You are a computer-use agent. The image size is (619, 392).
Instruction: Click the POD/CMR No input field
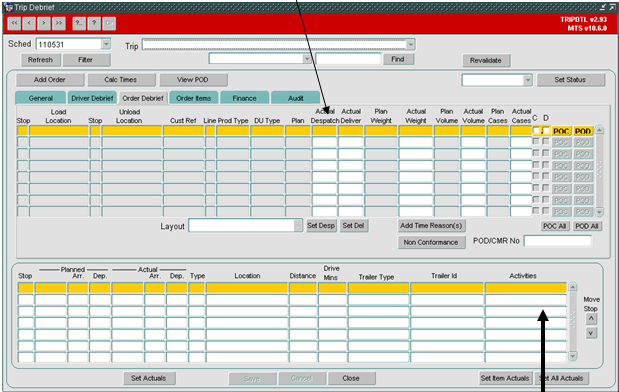click(x=557, y=241)
